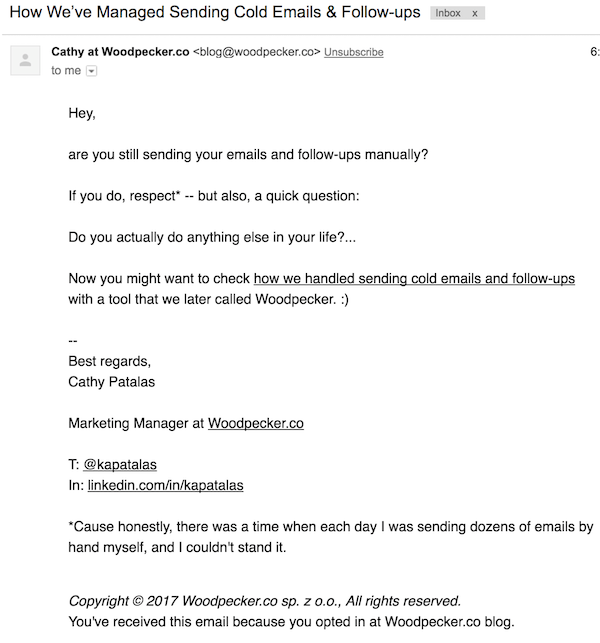Click the 'Best regards,' signature line
The image size is (600, 643).
click(x=110, y=361)
